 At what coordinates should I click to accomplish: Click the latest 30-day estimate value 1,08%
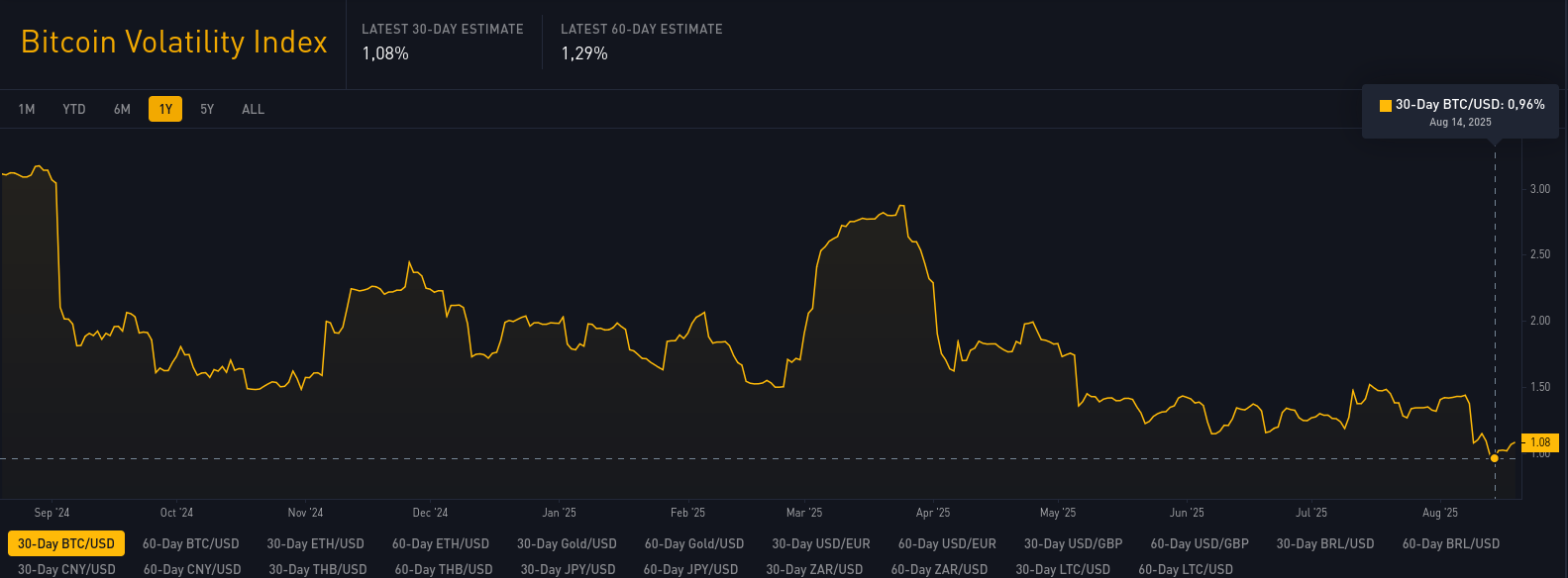tap(385, 53)
